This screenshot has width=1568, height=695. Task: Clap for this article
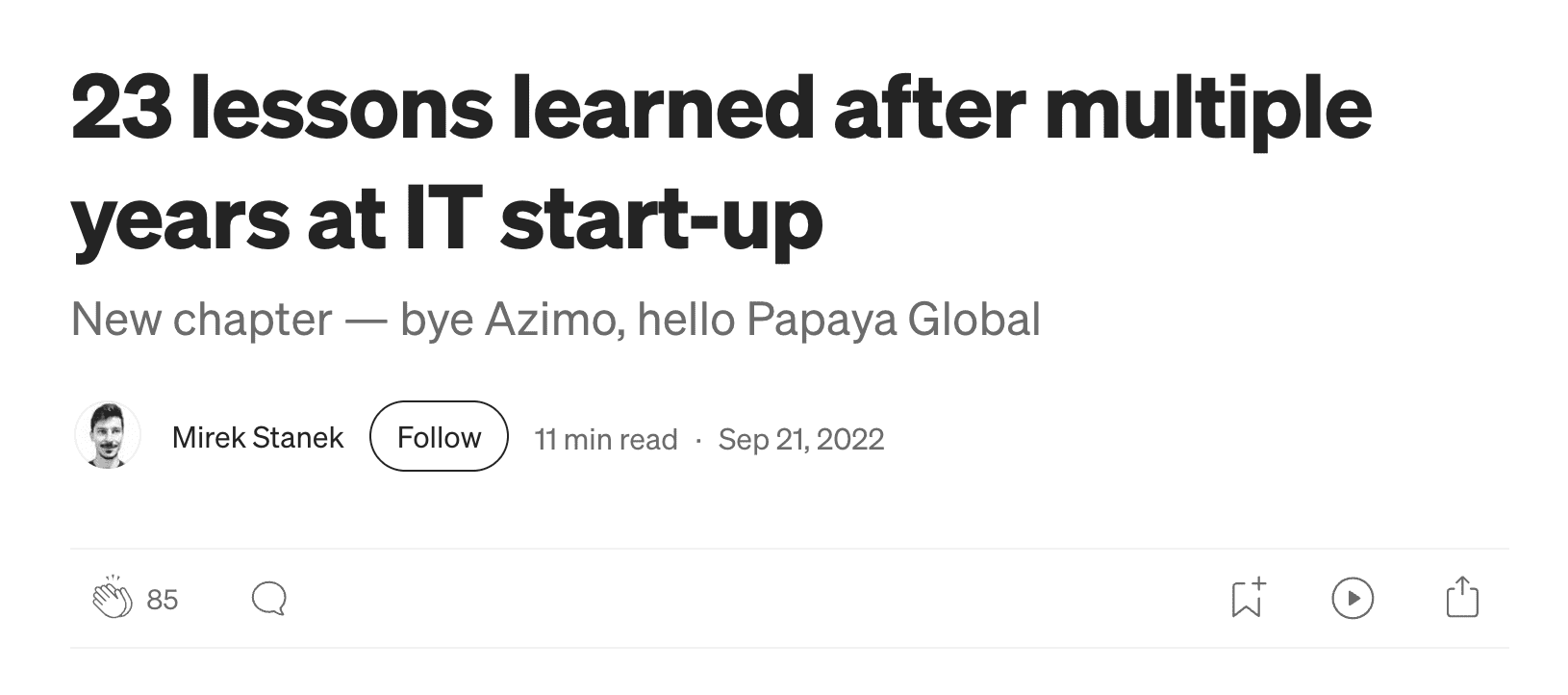pyautogui.click(x=112, y=599)
